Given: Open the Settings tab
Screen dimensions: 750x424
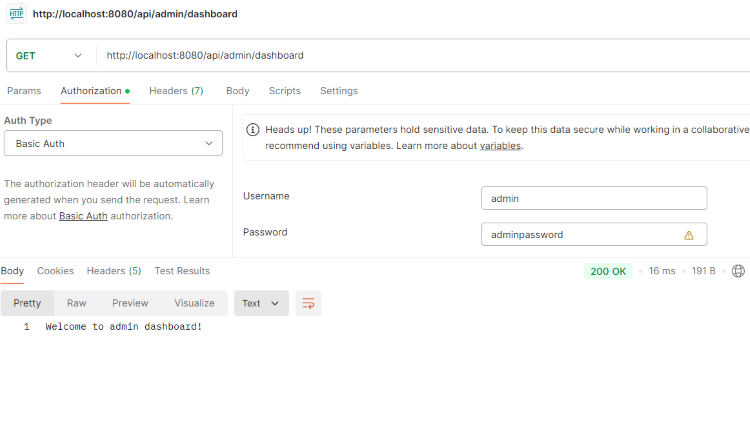Looking at the screenshot, I should point(338,91).
